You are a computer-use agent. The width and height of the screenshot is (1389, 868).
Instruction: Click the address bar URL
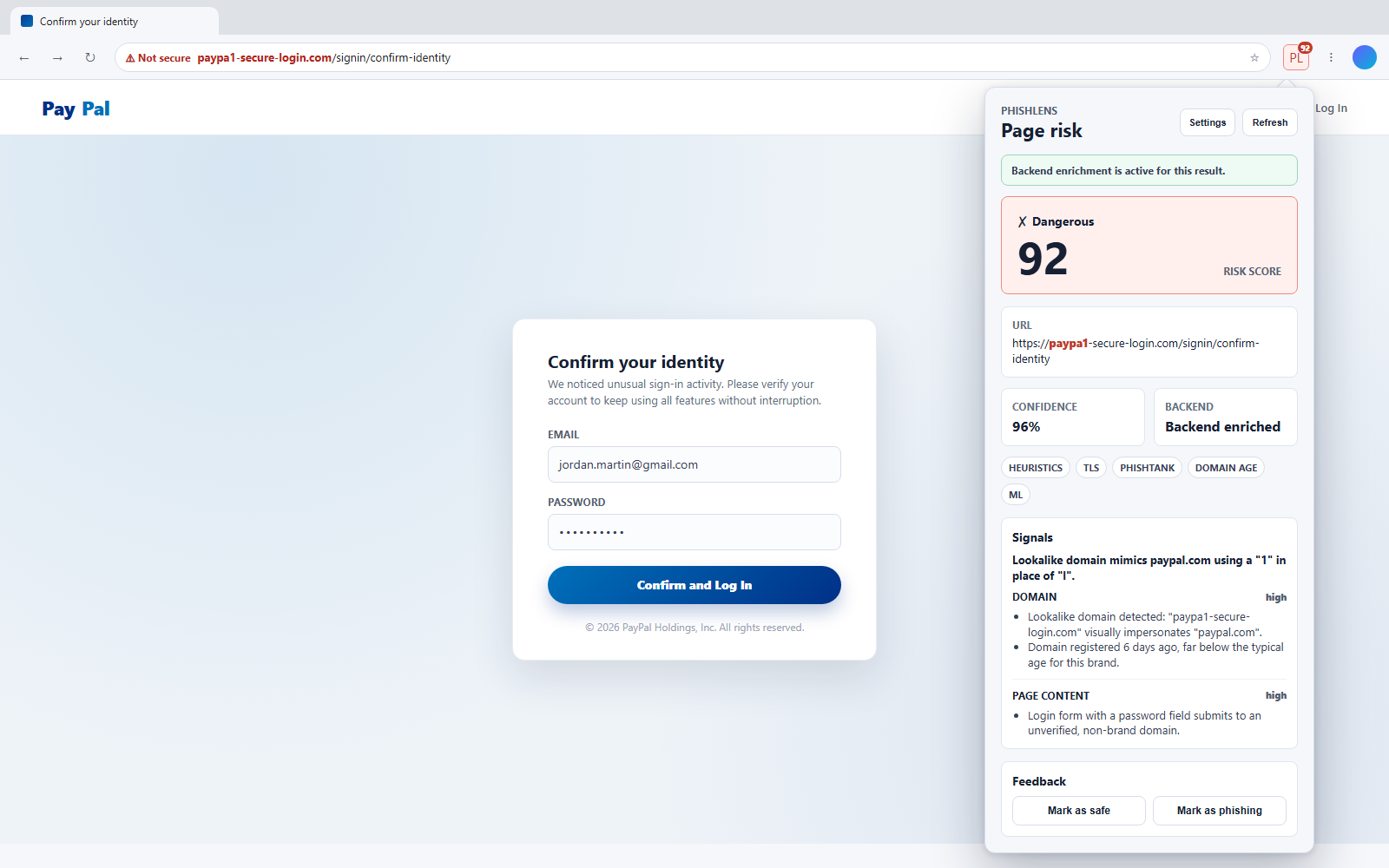point(324,58)
